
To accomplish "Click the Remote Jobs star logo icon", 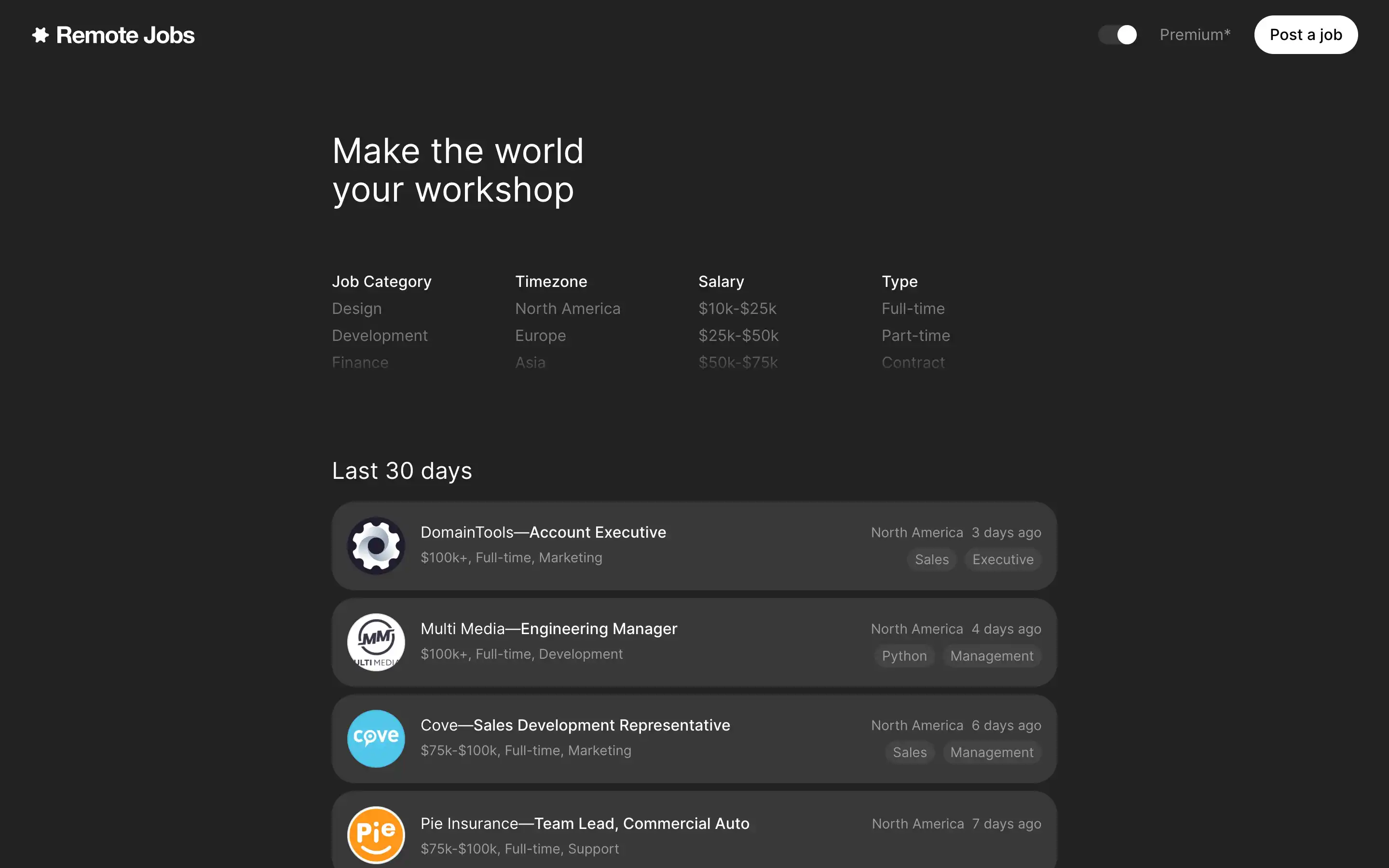I will pyautogui.click(x=40, y=35).
